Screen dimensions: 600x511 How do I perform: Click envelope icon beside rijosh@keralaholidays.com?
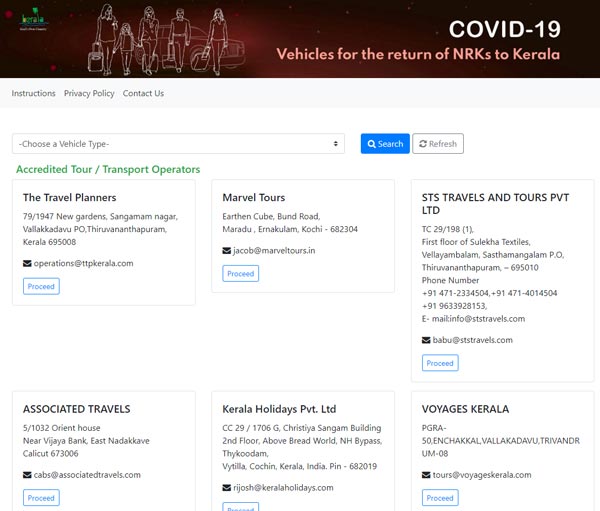227,488
